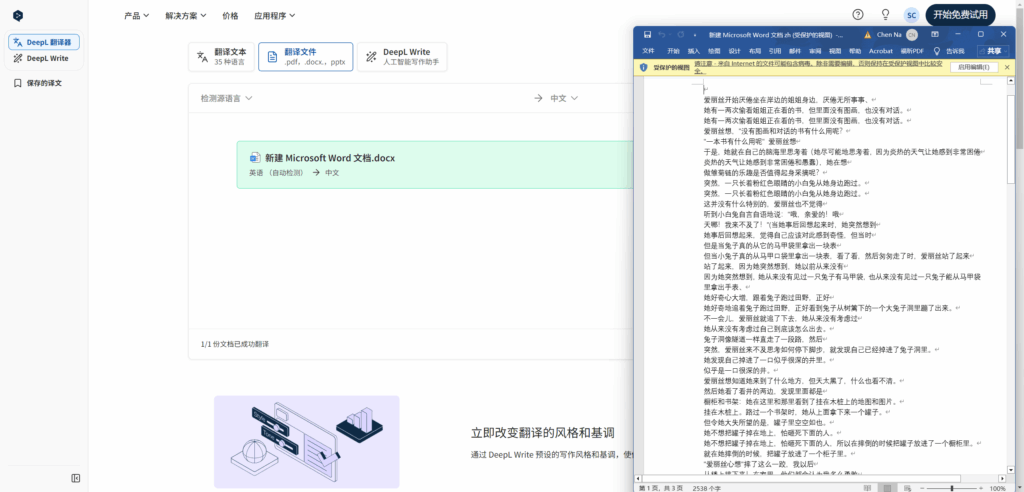Click the 100% zoom level in Word

(997, 488)
